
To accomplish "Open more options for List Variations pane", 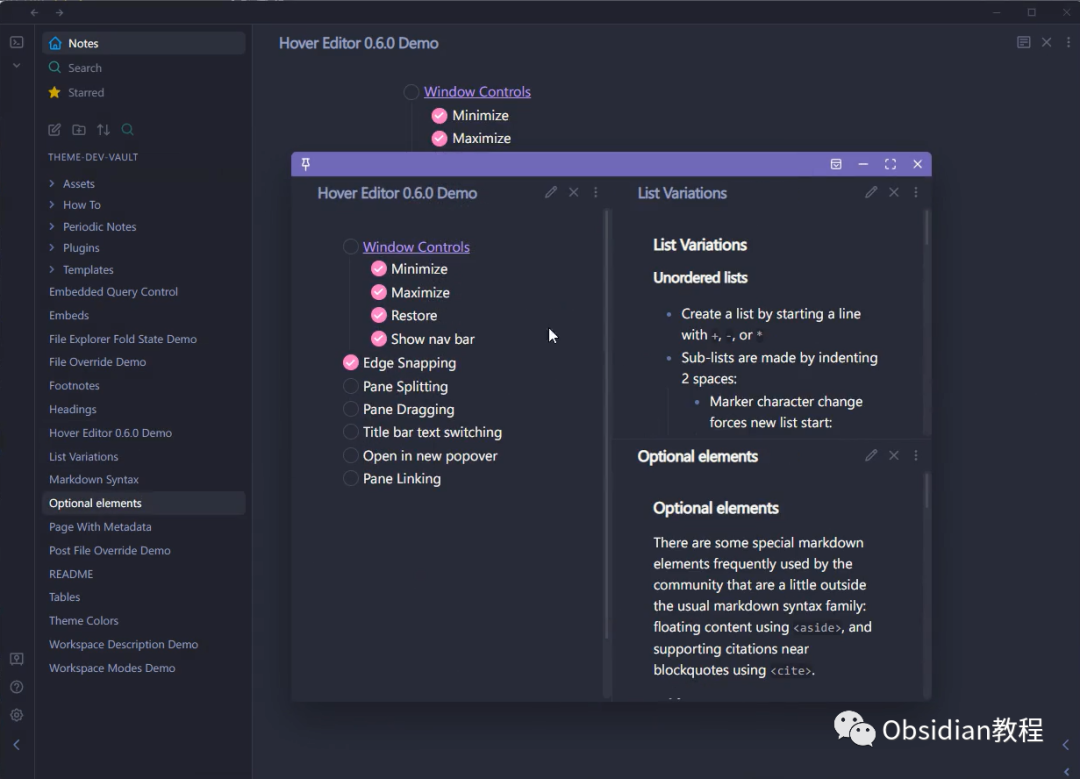I will (916, 192).
